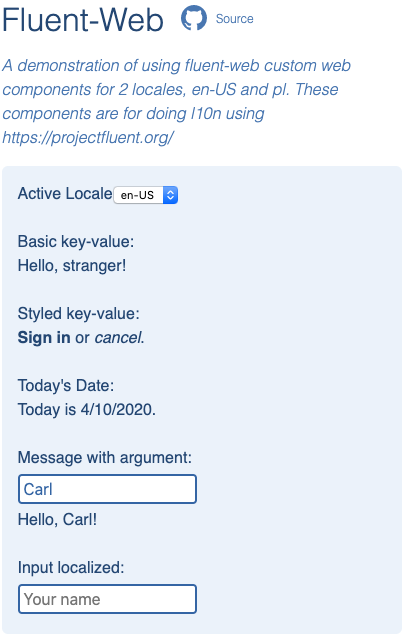Focus the name field containing Carl
Screen dimensions: 405x639
[x=108, y=489]
